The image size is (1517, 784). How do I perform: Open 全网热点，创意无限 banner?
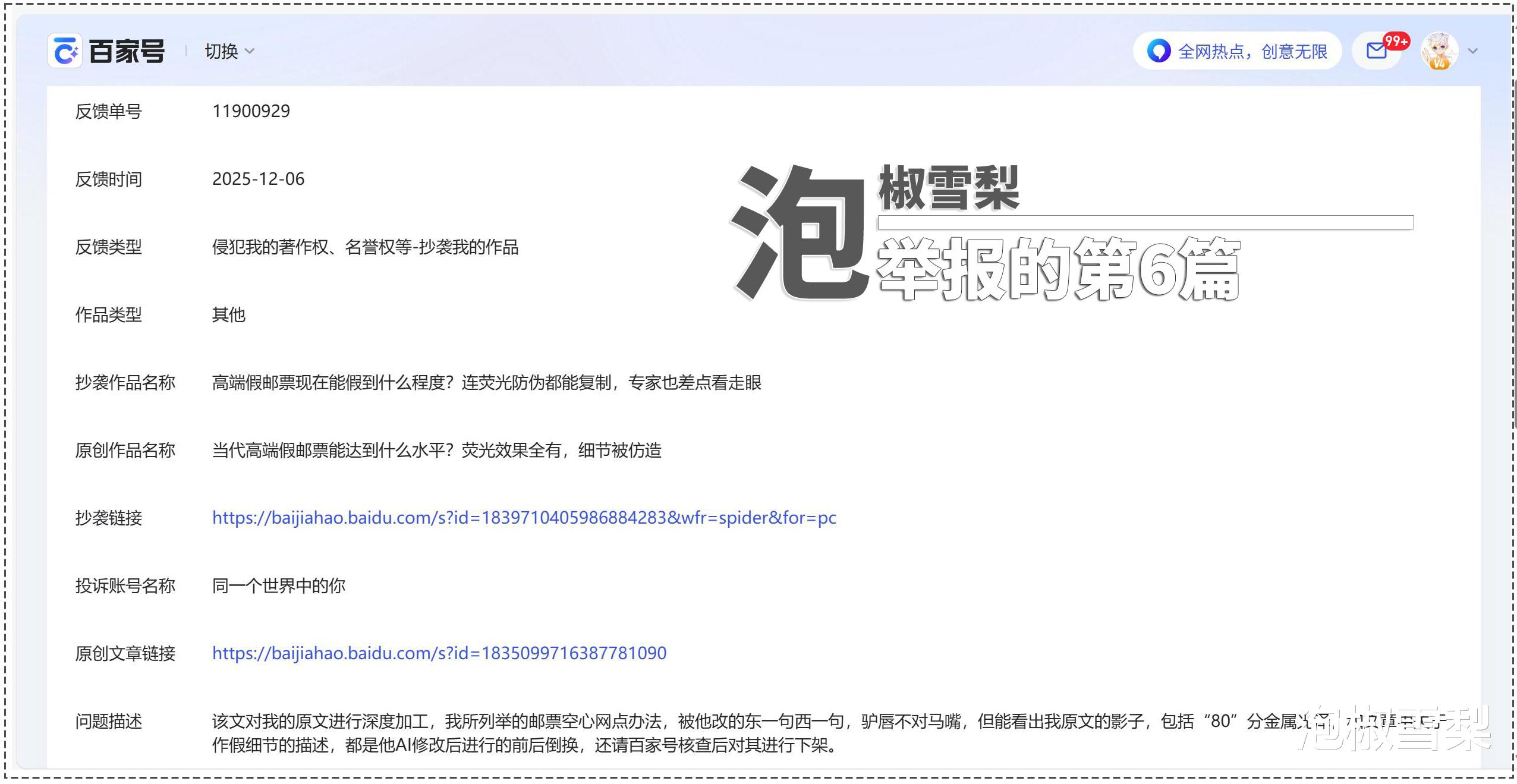pyautogui.click(x=1252, y=52)
